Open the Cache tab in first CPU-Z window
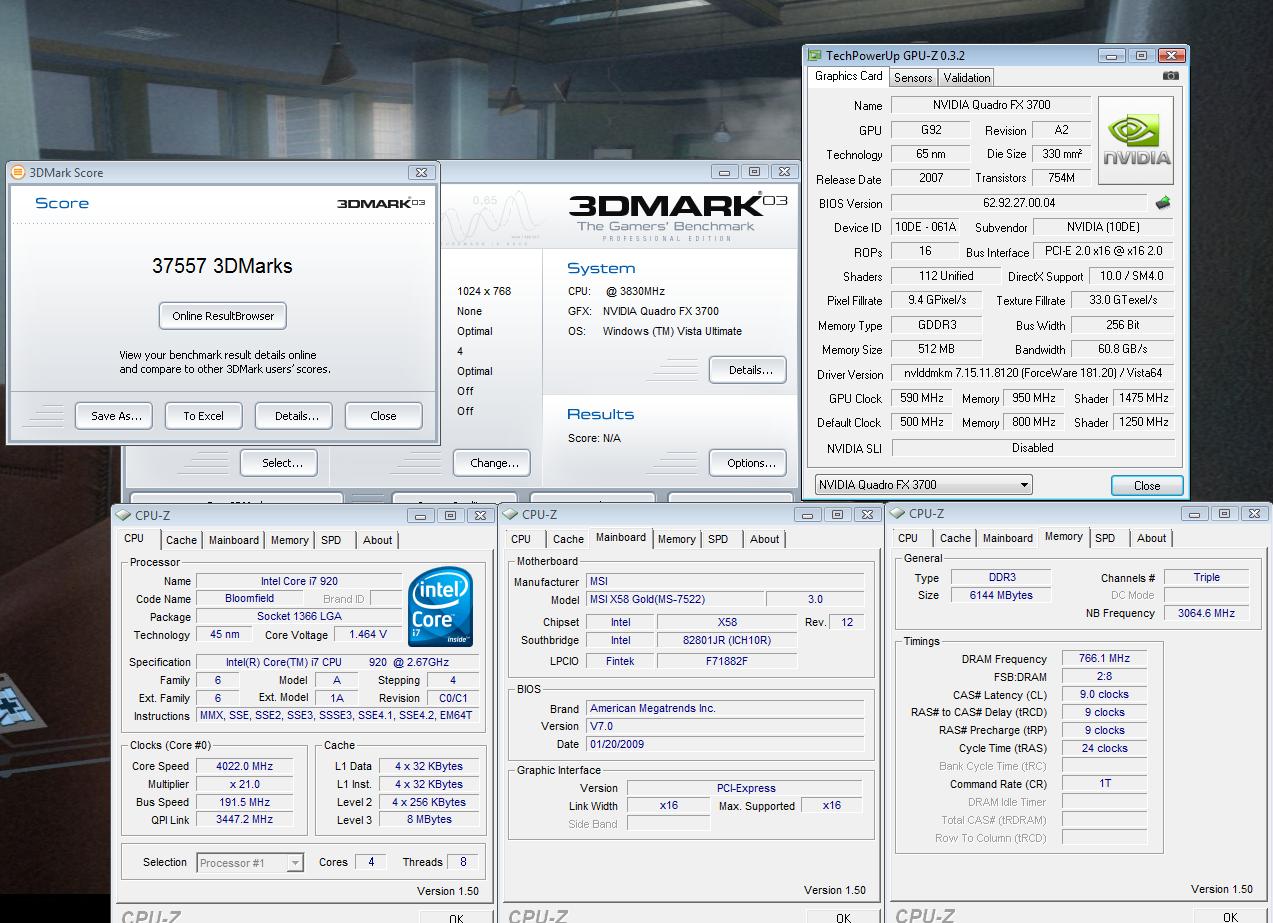Image resolution: width=1273 pixels, height=923 pixels. (x=181, y=540)
